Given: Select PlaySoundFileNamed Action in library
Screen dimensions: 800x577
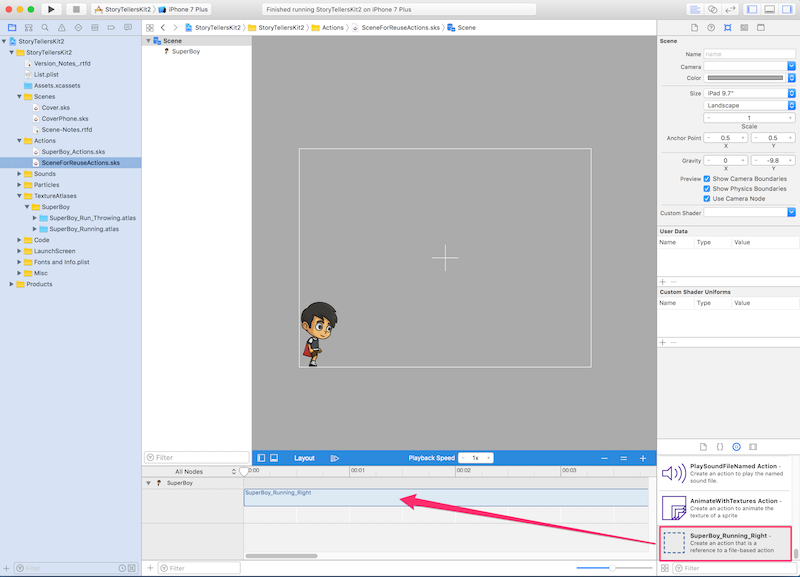Looking at the screenshot, I should click(726, 473).
